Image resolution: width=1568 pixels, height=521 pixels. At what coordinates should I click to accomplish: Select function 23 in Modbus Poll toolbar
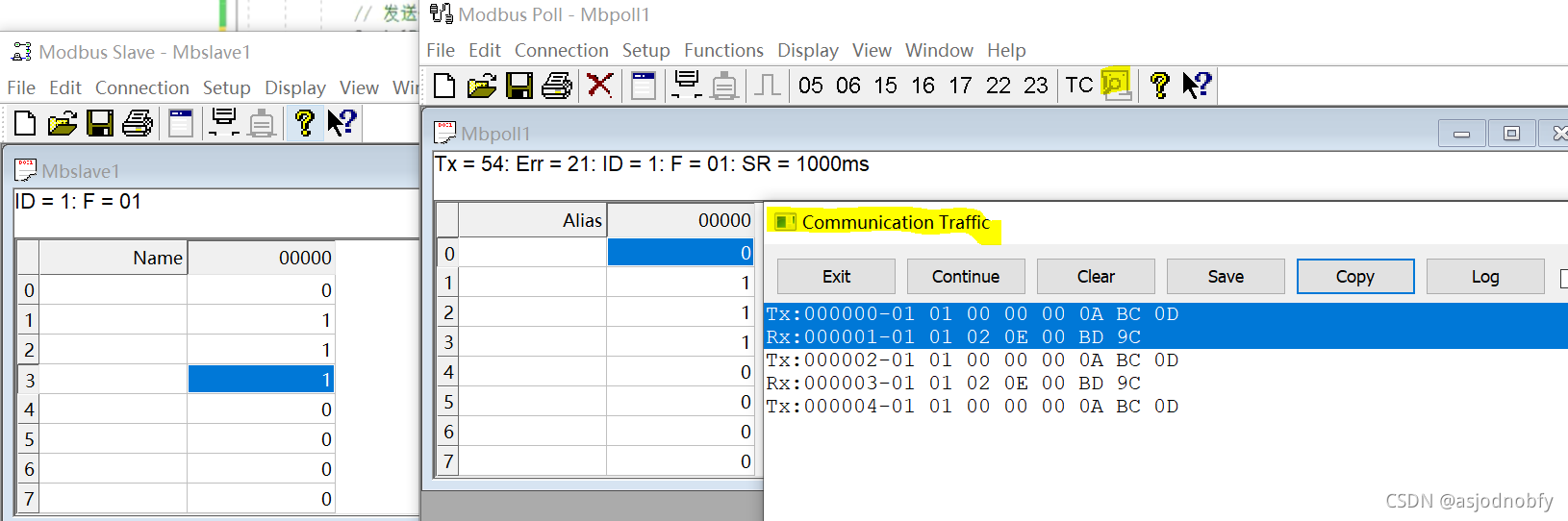pos(1036,86)
